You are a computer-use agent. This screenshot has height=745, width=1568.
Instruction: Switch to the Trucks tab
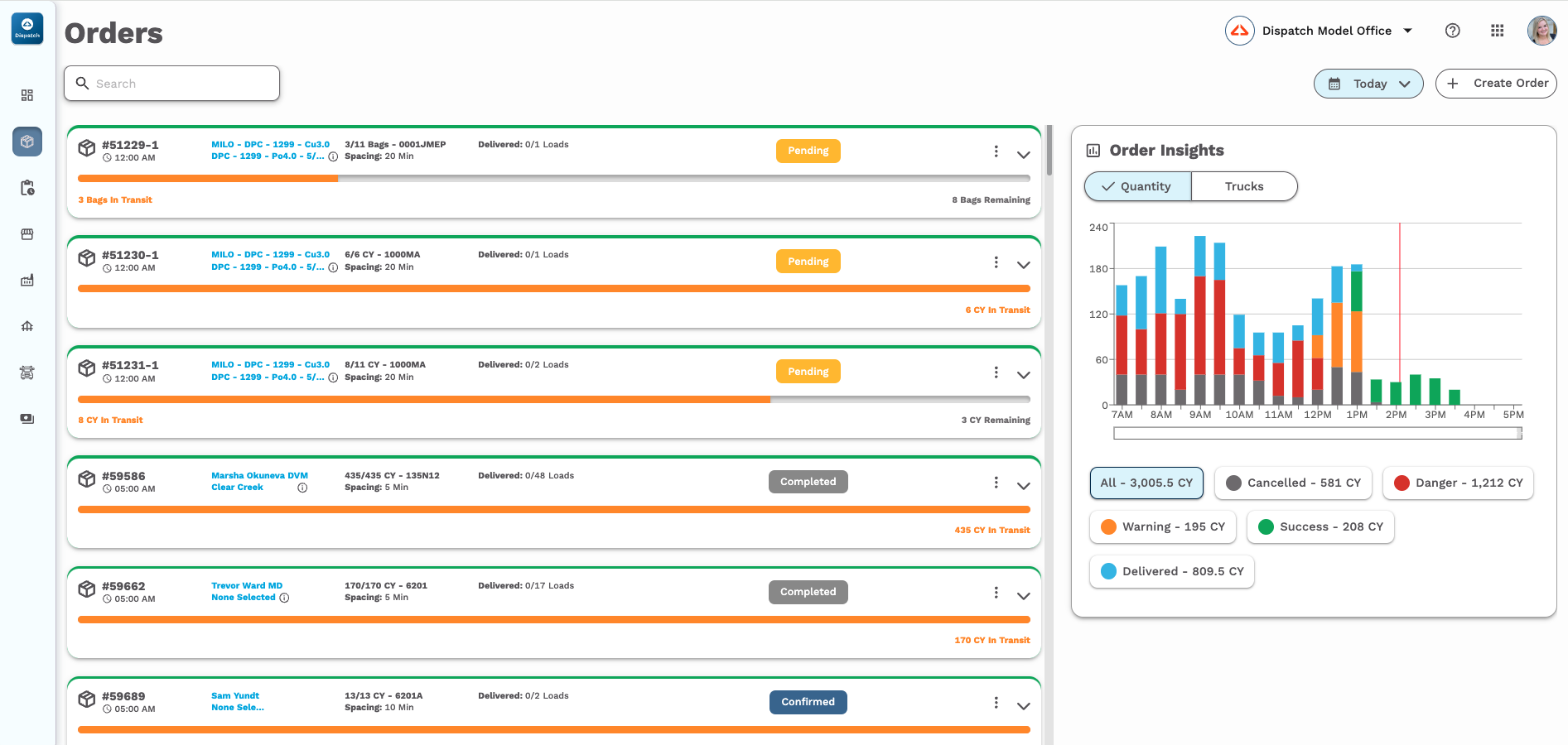click(x=1243, y=186)
